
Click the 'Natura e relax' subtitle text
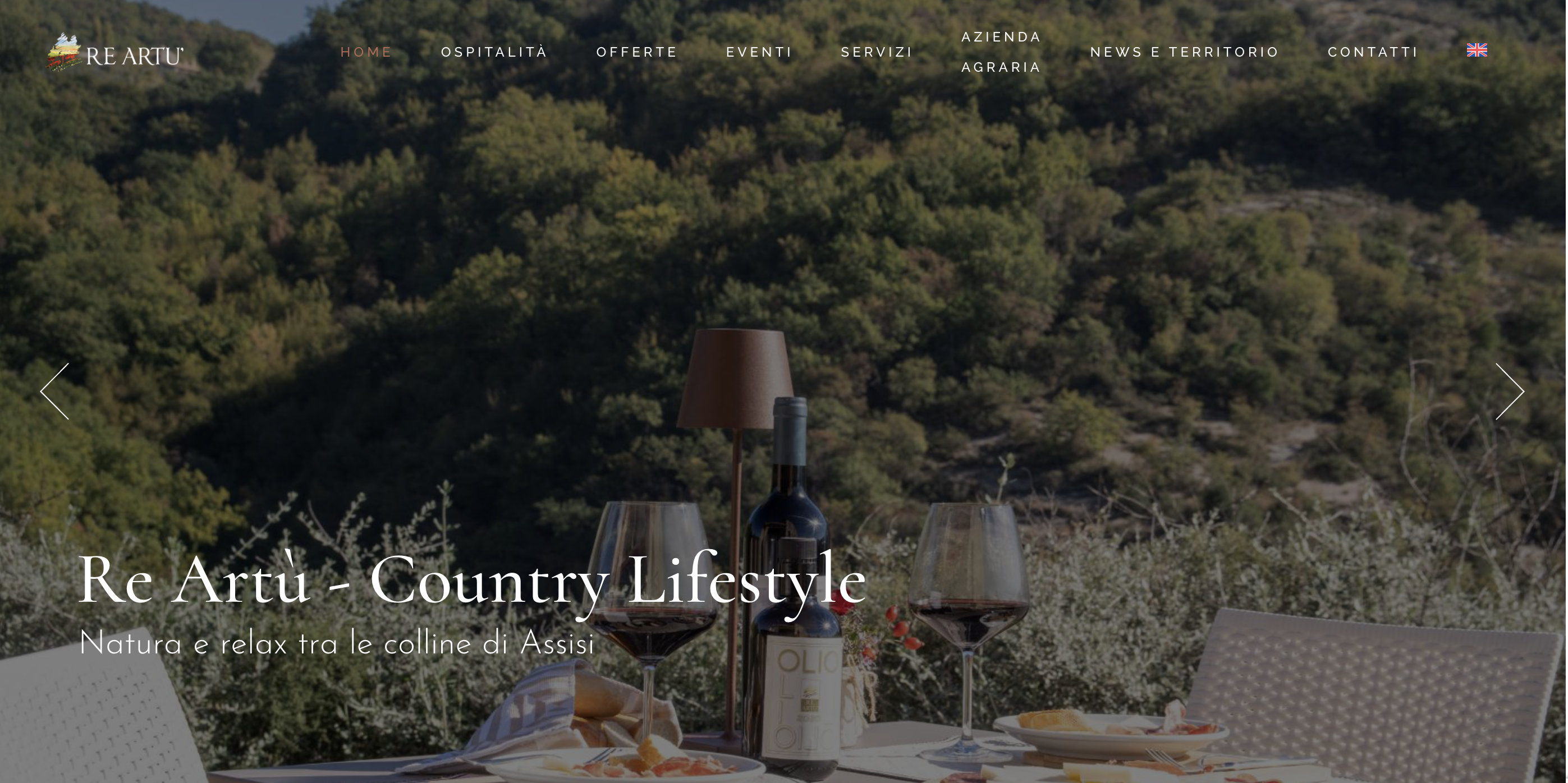[x=337, y=644]
